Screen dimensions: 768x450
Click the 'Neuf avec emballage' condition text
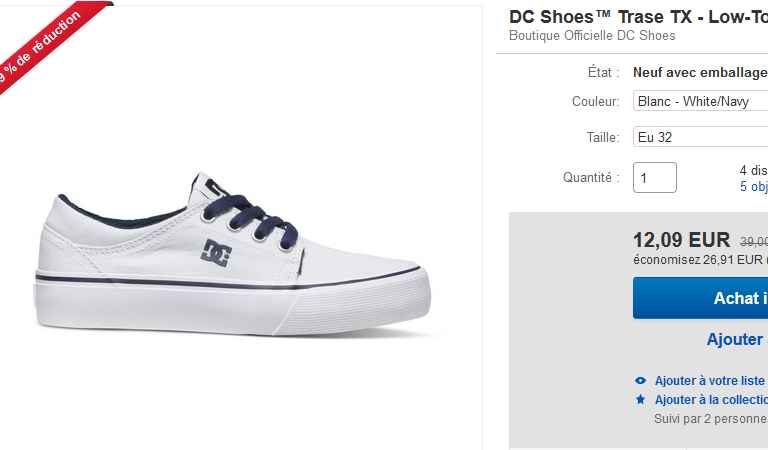tap(700, 72)
